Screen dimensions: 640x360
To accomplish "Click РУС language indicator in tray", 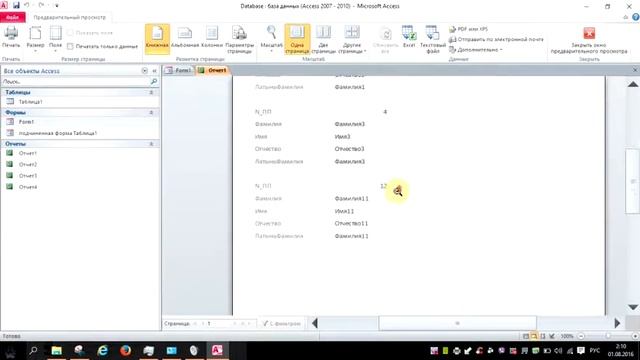I will 595,351.
